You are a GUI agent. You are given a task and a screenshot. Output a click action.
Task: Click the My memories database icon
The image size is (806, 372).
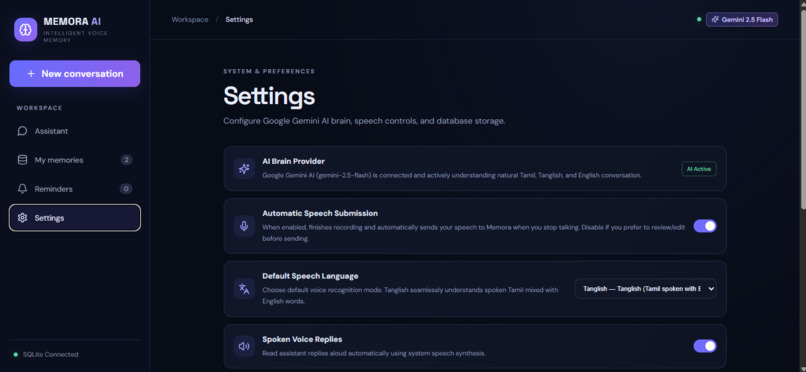22,160
